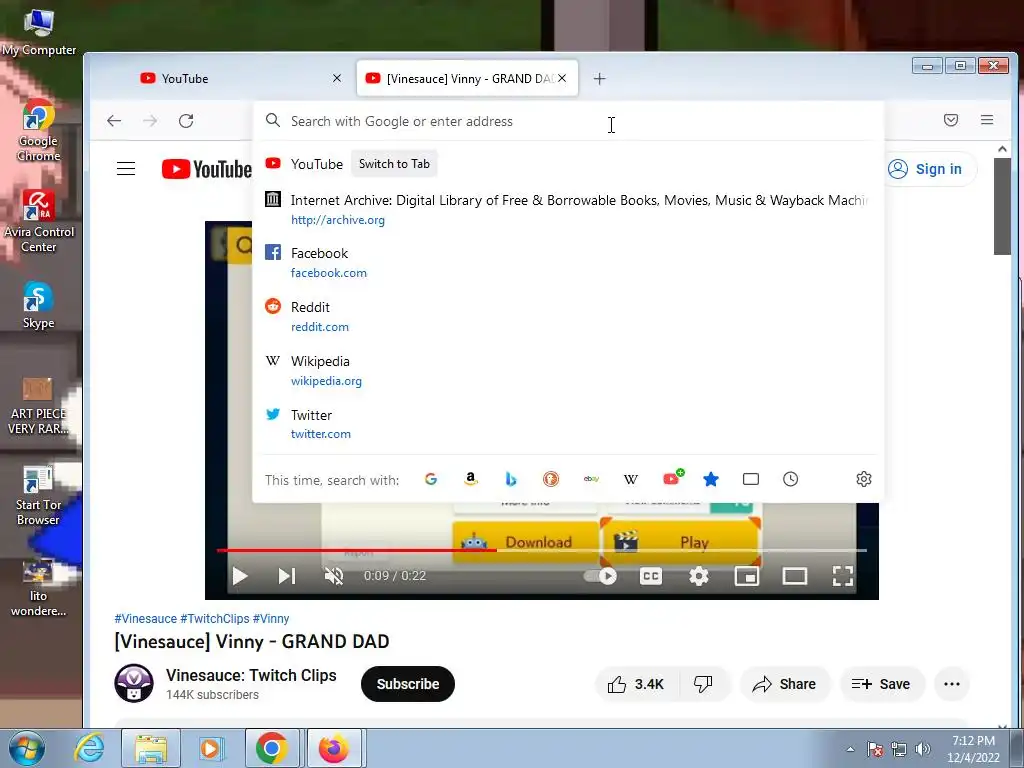1024x768 pixels.
Task: Open more actions three dots menu
Action: click(x=952, y=684)
